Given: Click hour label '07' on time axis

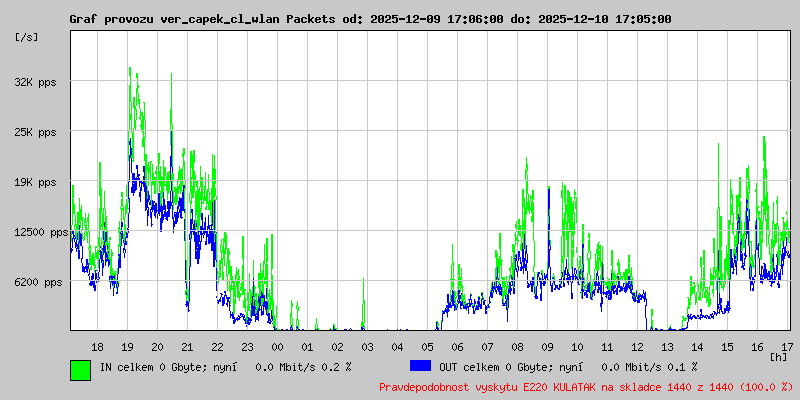Looking at the screenshot, I should [488, 348].
